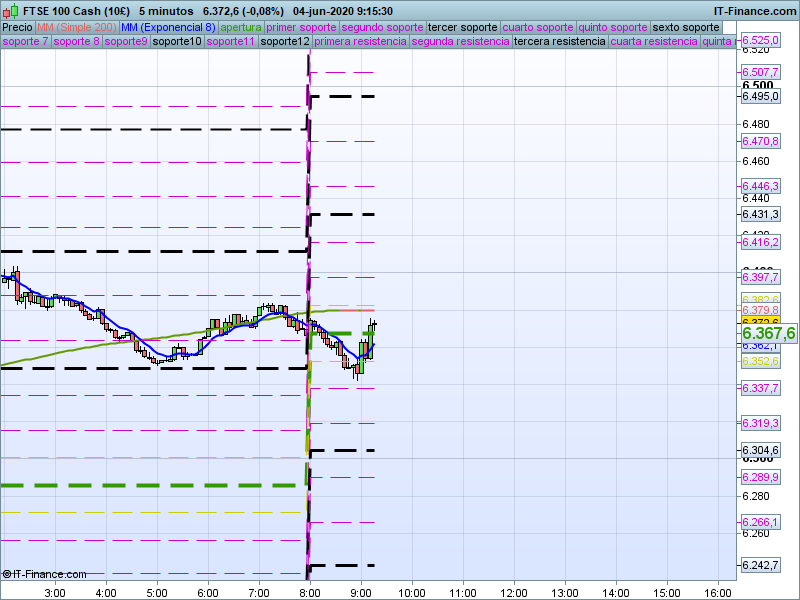Select the tercer soporte legend item
Screen dimensions: 800x600
tap(462, 27)
